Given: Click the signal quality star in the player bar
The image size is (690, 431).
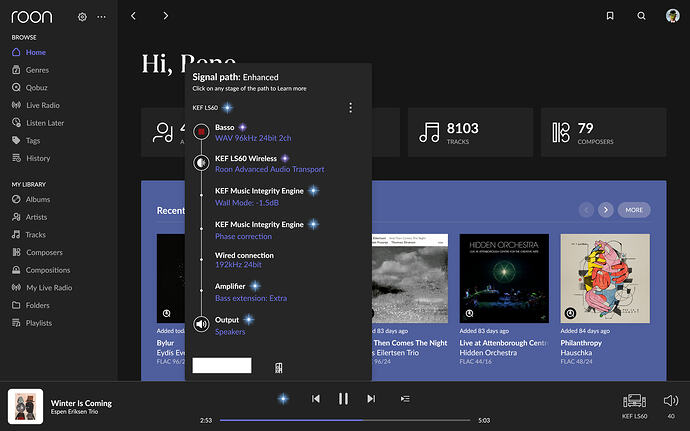Looking at the screenshot, I should tap(283, 399).
